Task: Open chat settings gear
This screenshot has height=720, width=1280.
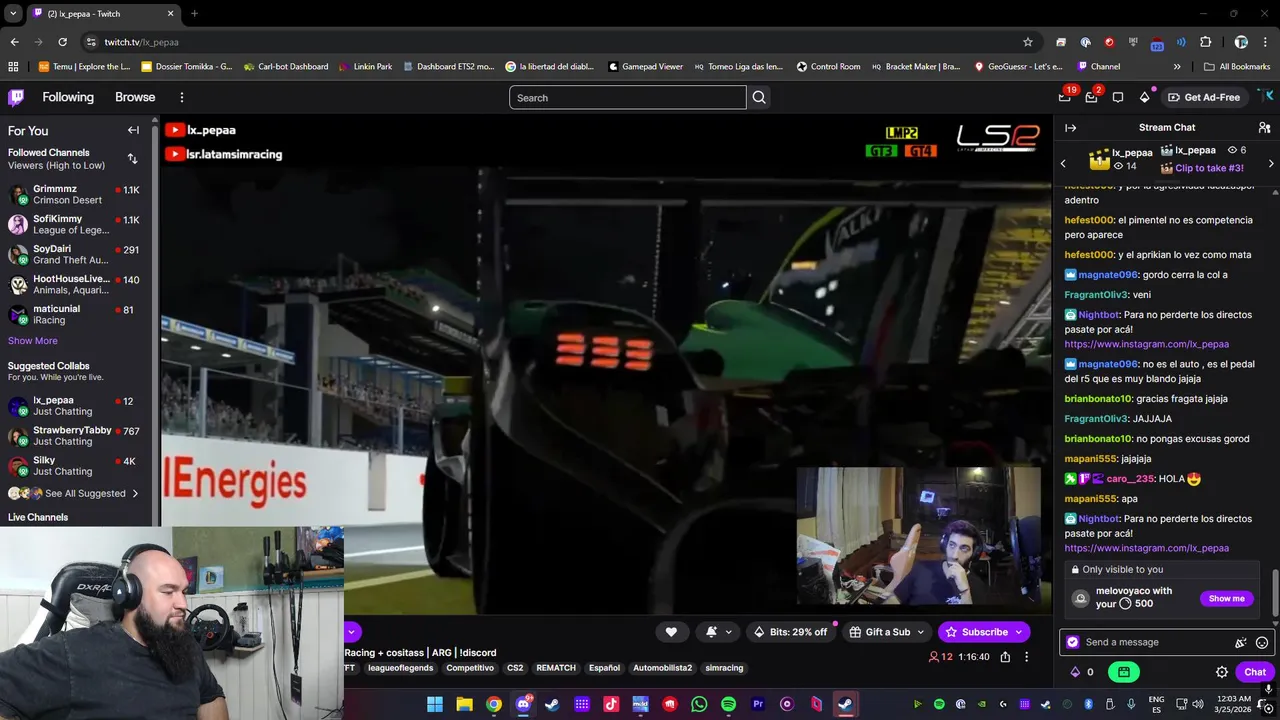Action: click(x=1222, y=672)
